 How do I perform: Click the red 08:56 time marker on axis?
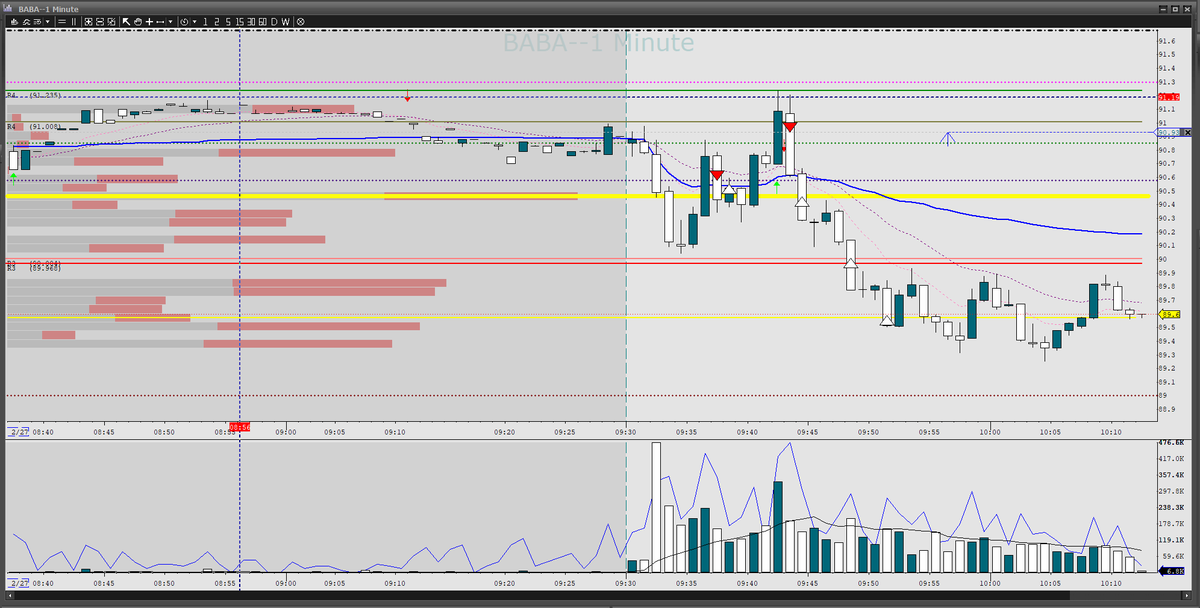pyautogui.click(x=239, y=428)
